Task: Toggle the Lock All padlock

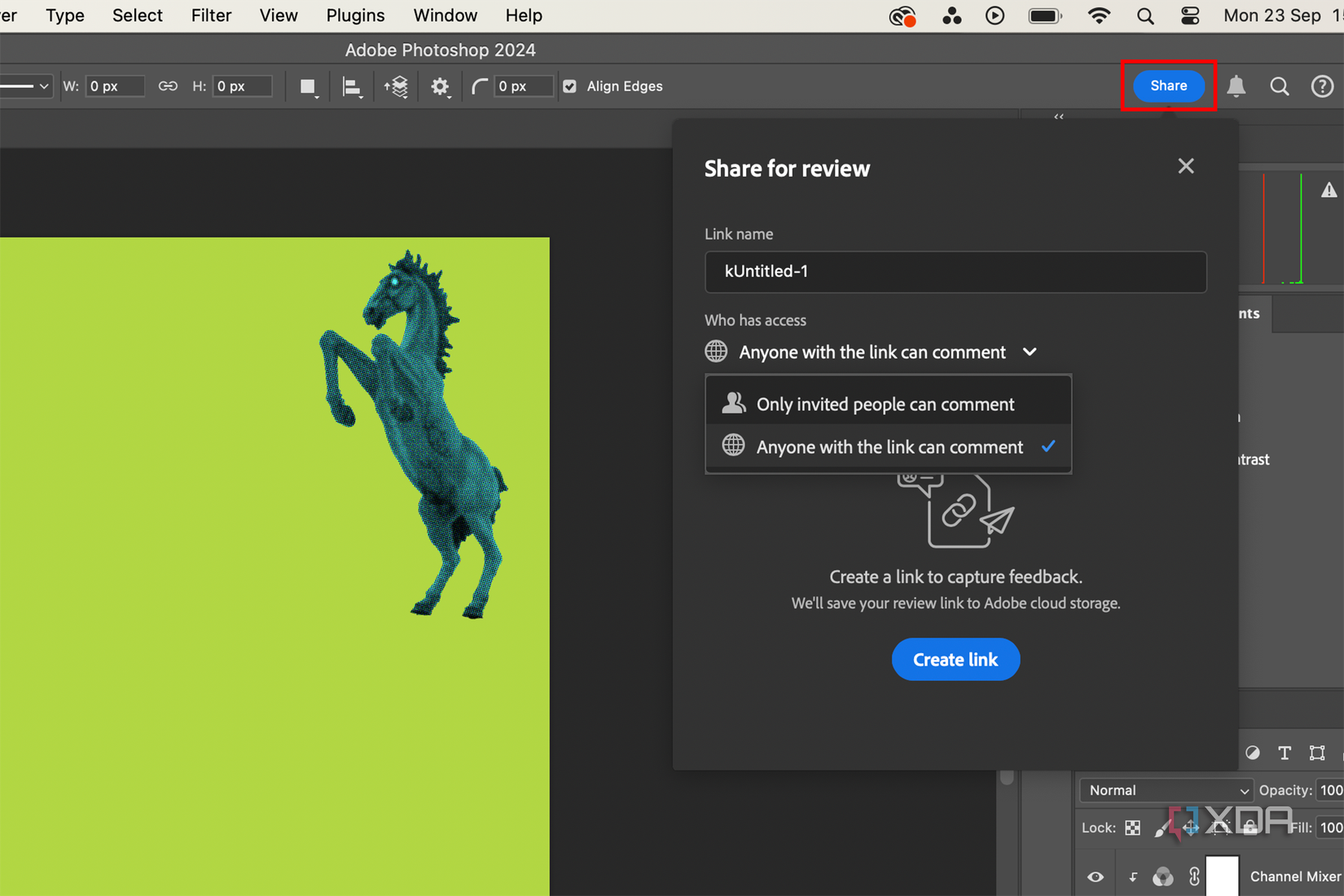Action: coord(1251,828)
